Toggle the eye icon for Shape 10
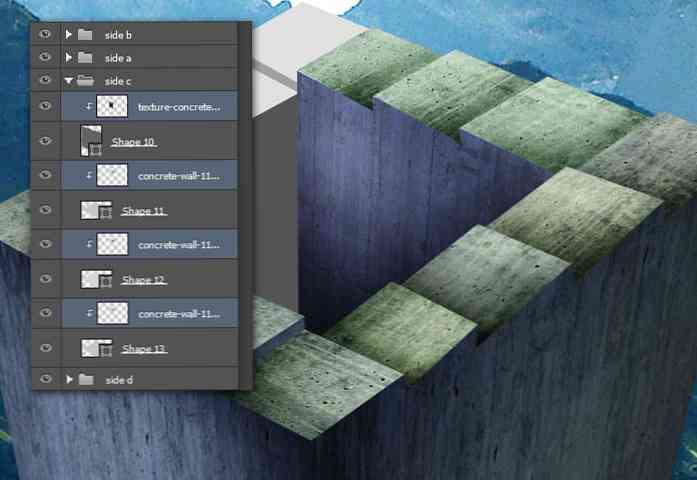697x480 pixels. coord(45,140)
